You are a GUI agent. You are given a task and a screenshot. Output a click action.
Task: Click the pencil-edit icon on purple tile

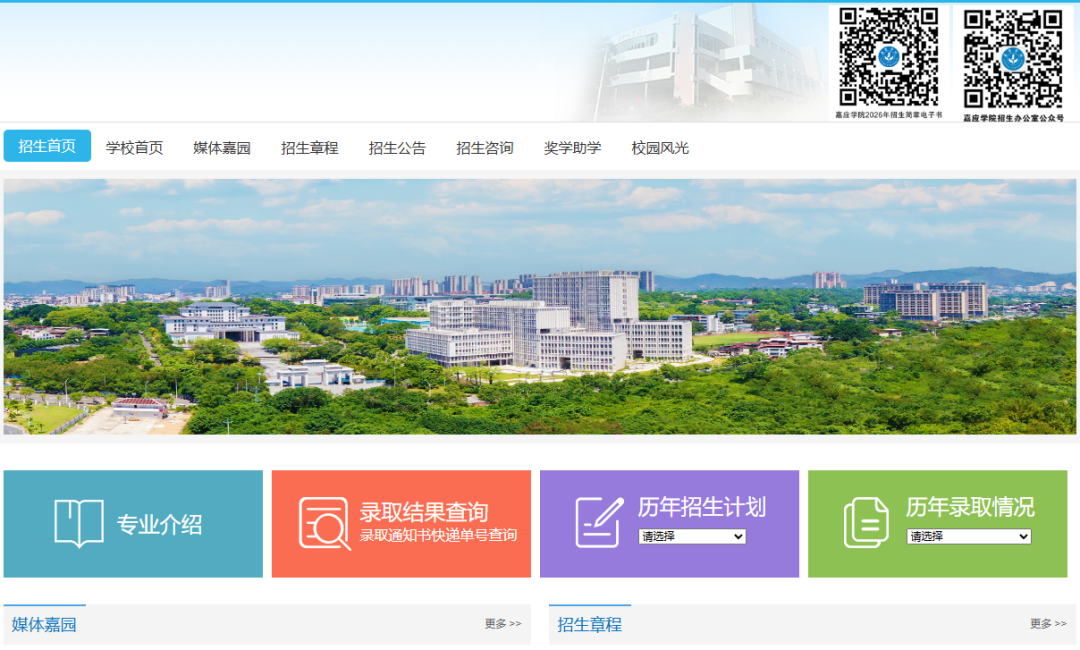[x=599, y=522]
